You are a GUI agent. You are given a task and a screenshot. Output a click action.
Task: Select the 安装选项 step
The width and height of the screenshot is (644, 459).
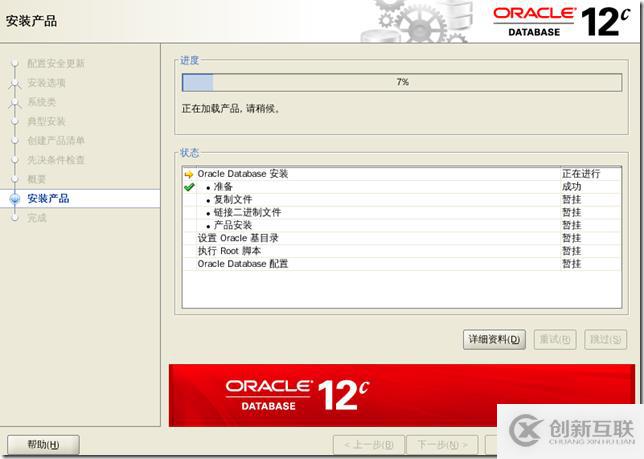coord(46,83)
